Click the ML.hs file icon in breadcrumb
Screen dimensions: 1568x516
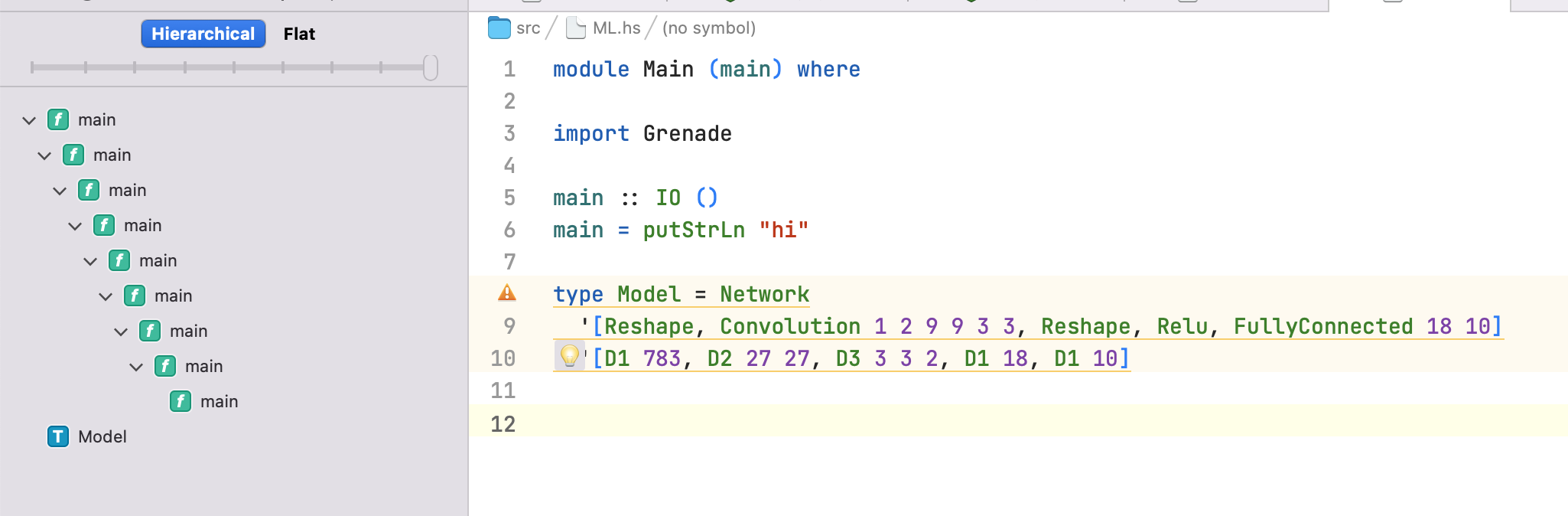(576, 28)
